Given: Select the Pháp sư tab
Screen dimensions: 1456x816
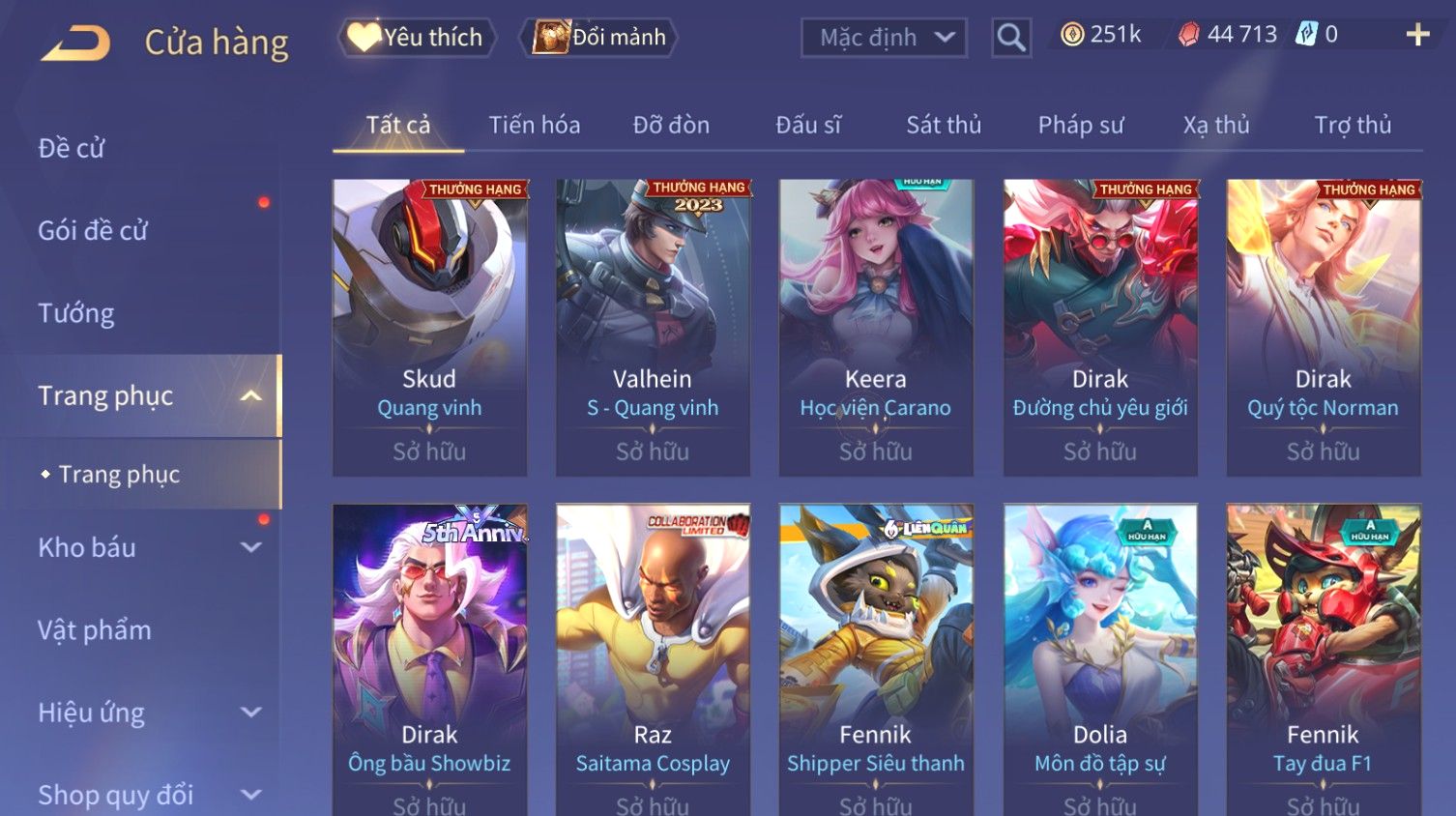Looking at the screenshot, I should click(x=1081, y=125).
